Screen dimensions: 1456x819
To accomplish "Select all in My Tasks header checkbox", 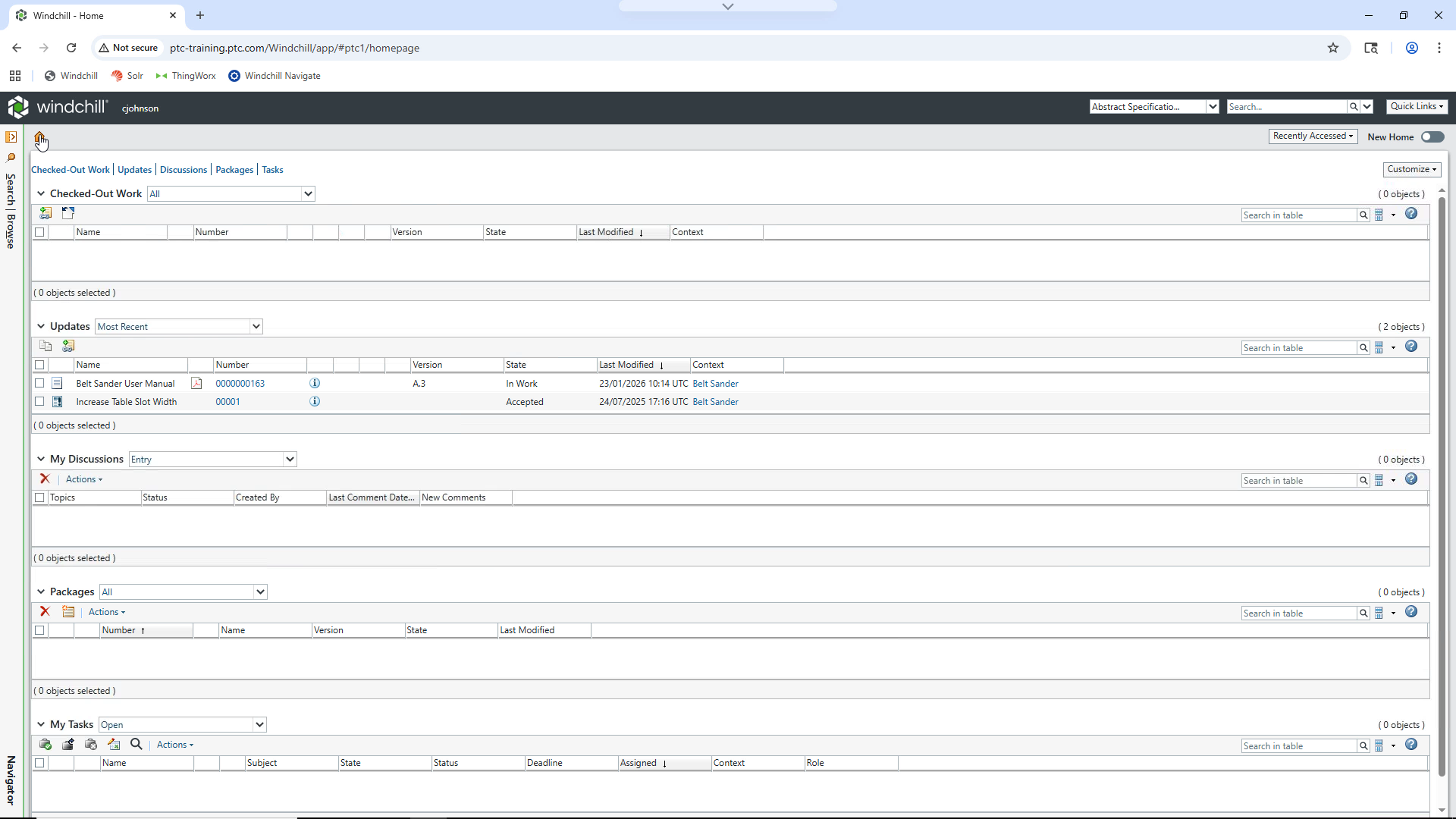I will [x=40, y=764].
